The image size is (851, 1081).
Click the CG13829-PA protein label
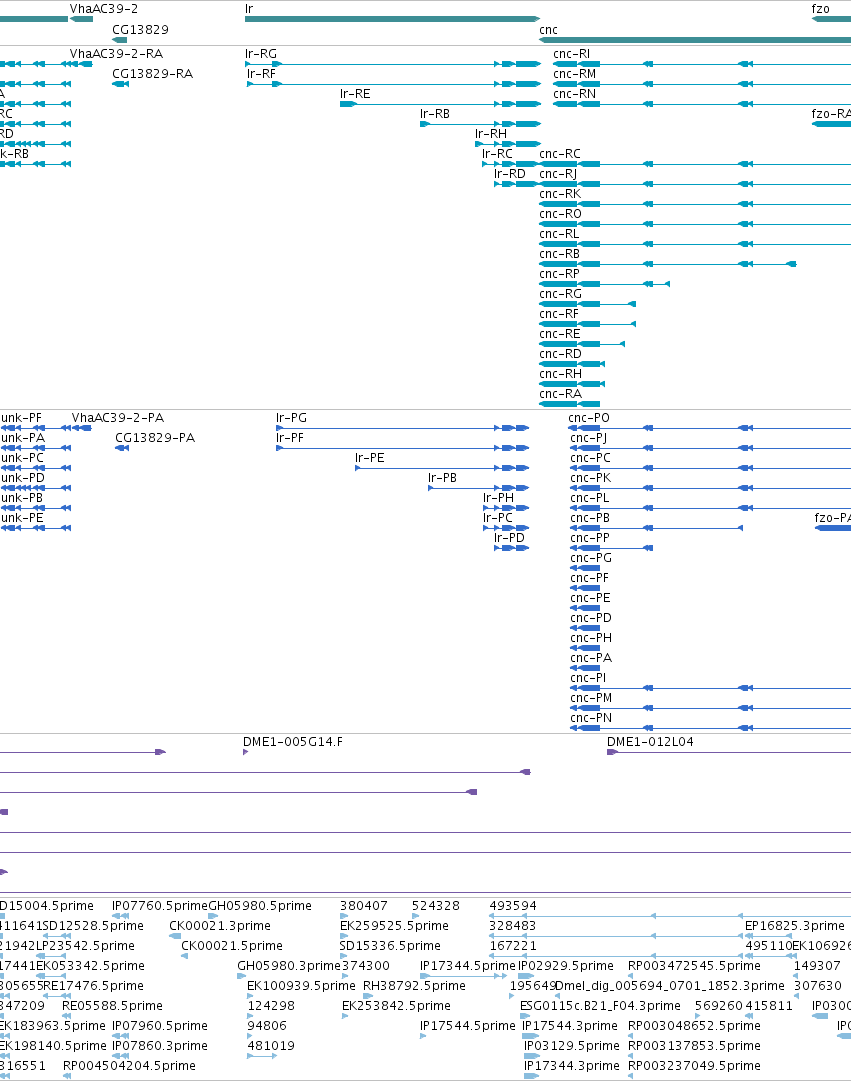point(155,438)
